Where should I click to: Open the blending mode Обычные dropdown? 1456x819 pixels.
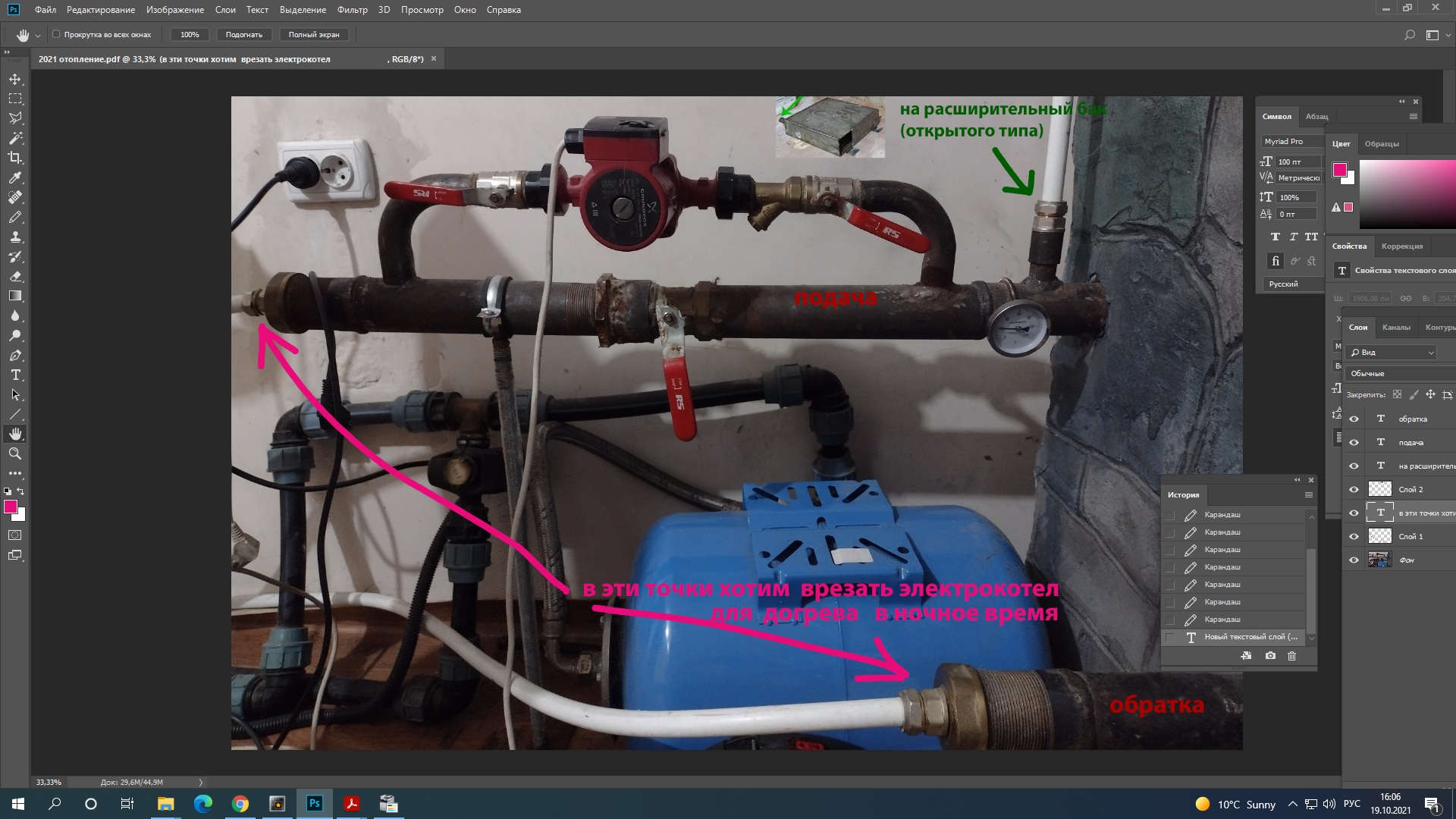click(1401, 373)
